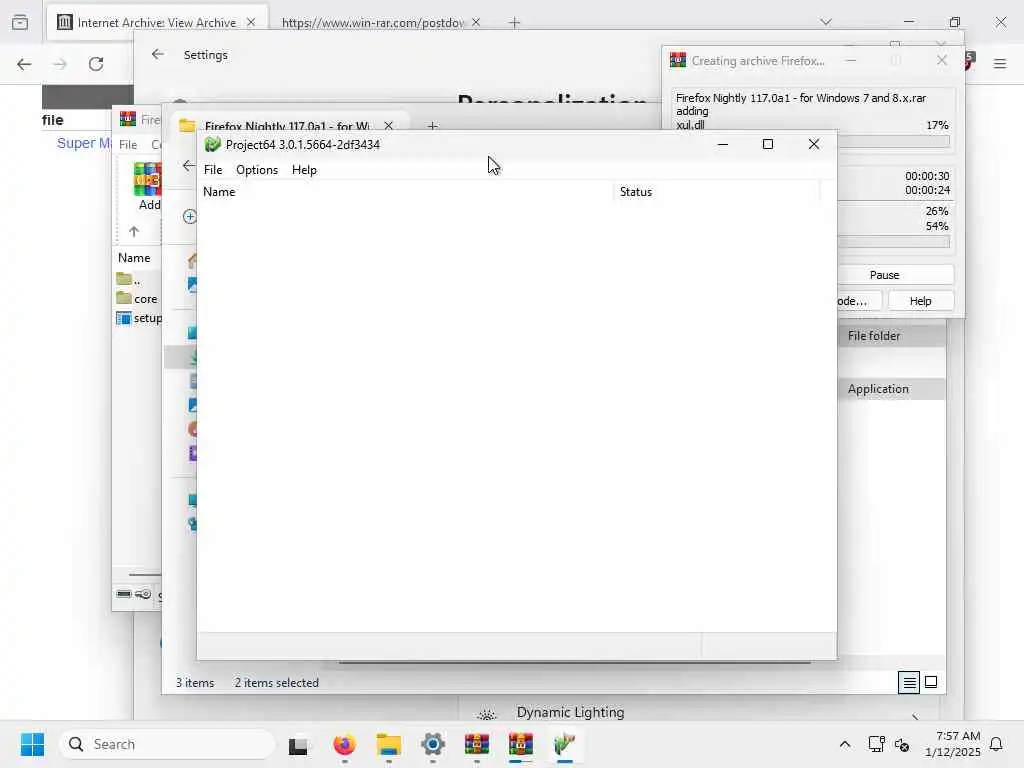The width and height of the screenshot is (1024, 768).
Task: Open the Windows Start menu
Action: 32,744
